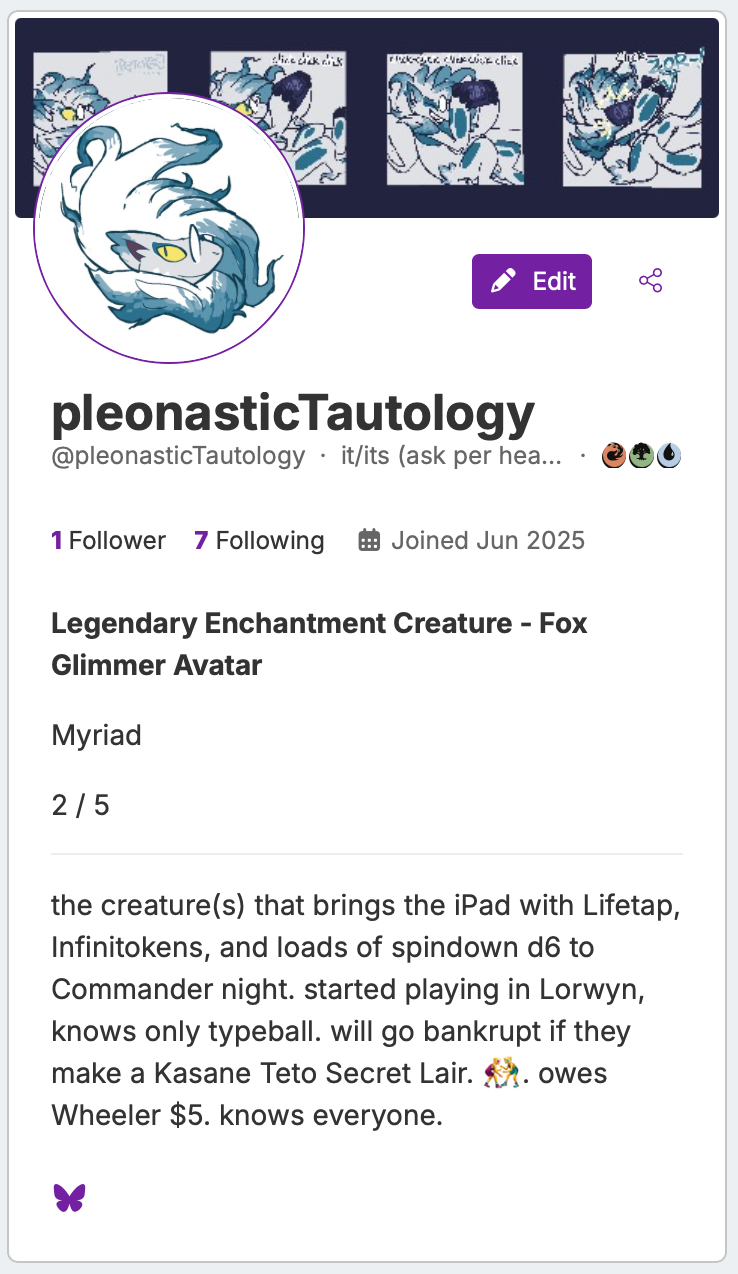Click the wrestlers emoji in the bio
Image resolution: width=738 pixels, height=1274 pixels.
click(503, 1074)
